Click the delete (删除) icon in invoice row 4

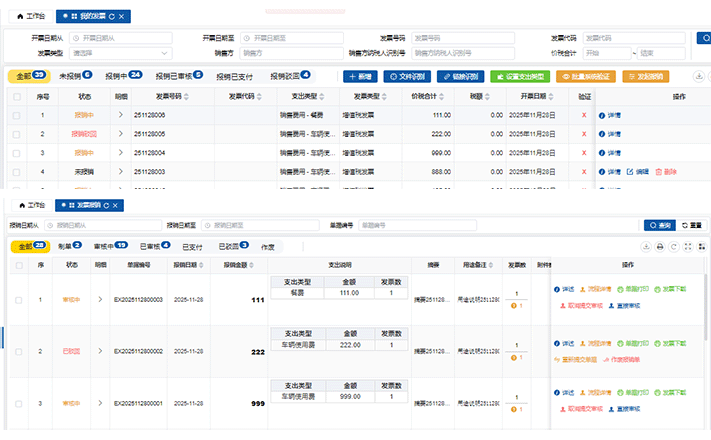[658, 172]
